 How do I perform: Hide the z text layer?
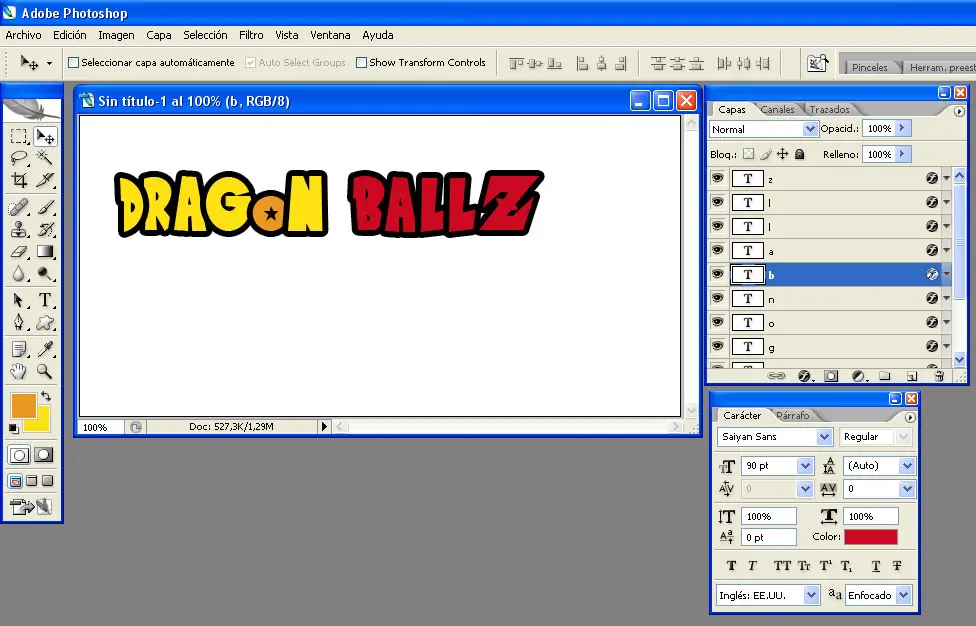tap(718, 179)
